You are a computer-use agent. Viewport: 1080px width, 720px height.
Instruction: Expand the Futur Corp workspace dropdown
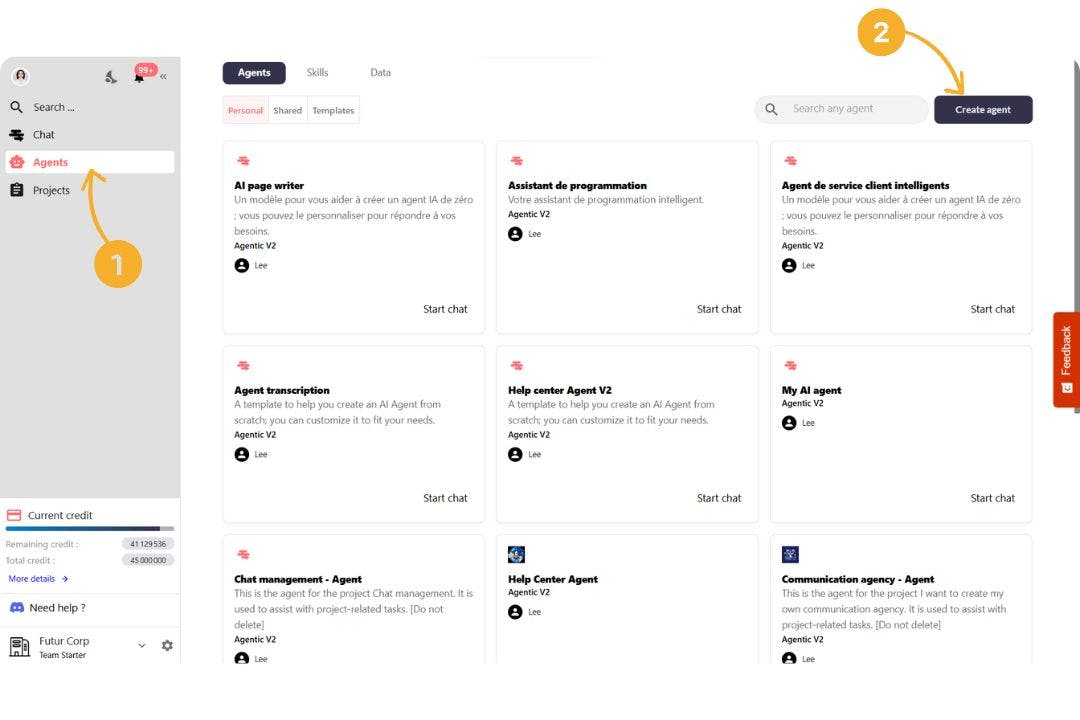[142, 646]
